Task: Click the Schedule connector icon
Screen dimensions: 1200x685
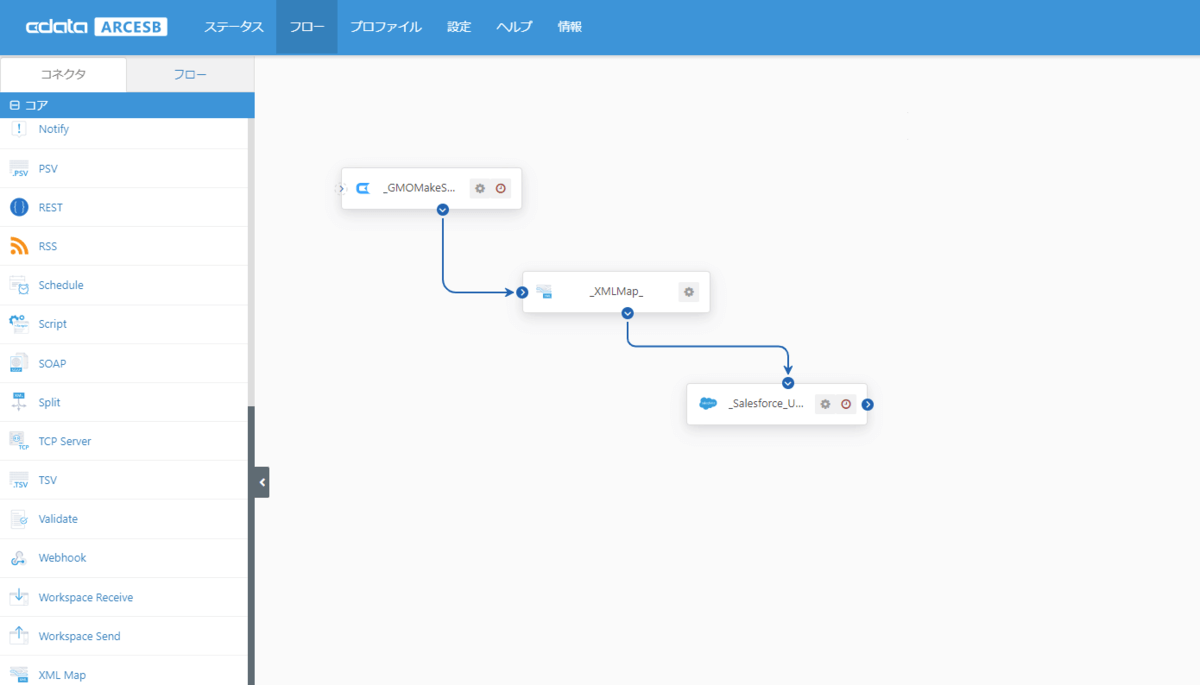Action: (x=19, y=285)
